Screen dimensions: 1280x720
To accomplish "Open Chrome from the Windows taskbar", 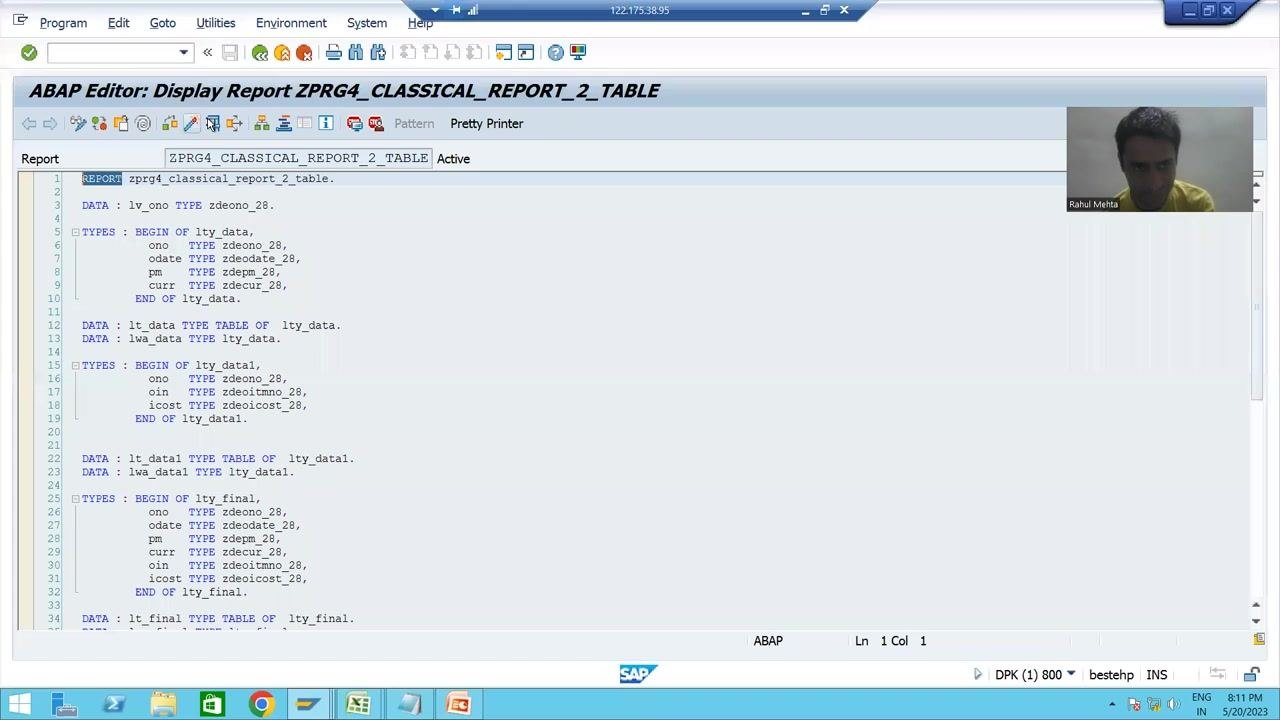I will point(261,704).
